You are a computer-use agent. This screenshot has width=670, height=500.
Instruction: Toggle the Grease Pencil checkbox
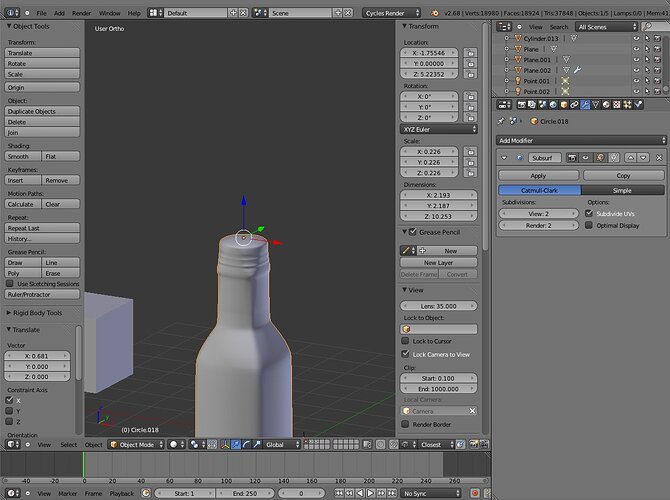[413, 232]
